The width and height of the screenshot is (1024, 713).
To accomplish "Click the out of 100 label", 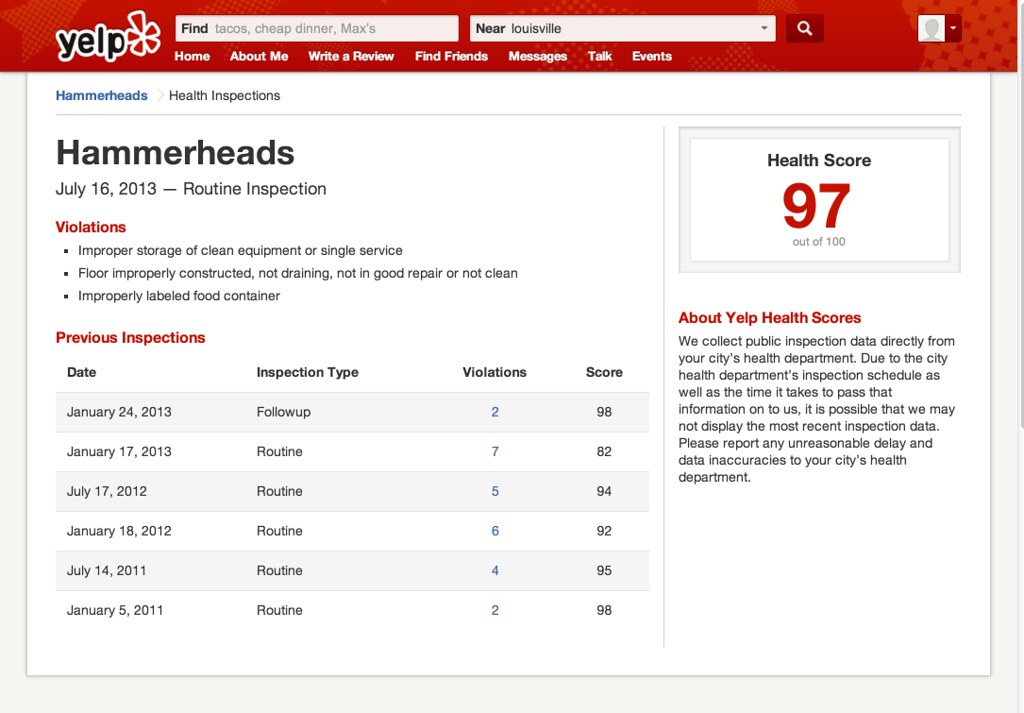I will (x=819, y=242).
